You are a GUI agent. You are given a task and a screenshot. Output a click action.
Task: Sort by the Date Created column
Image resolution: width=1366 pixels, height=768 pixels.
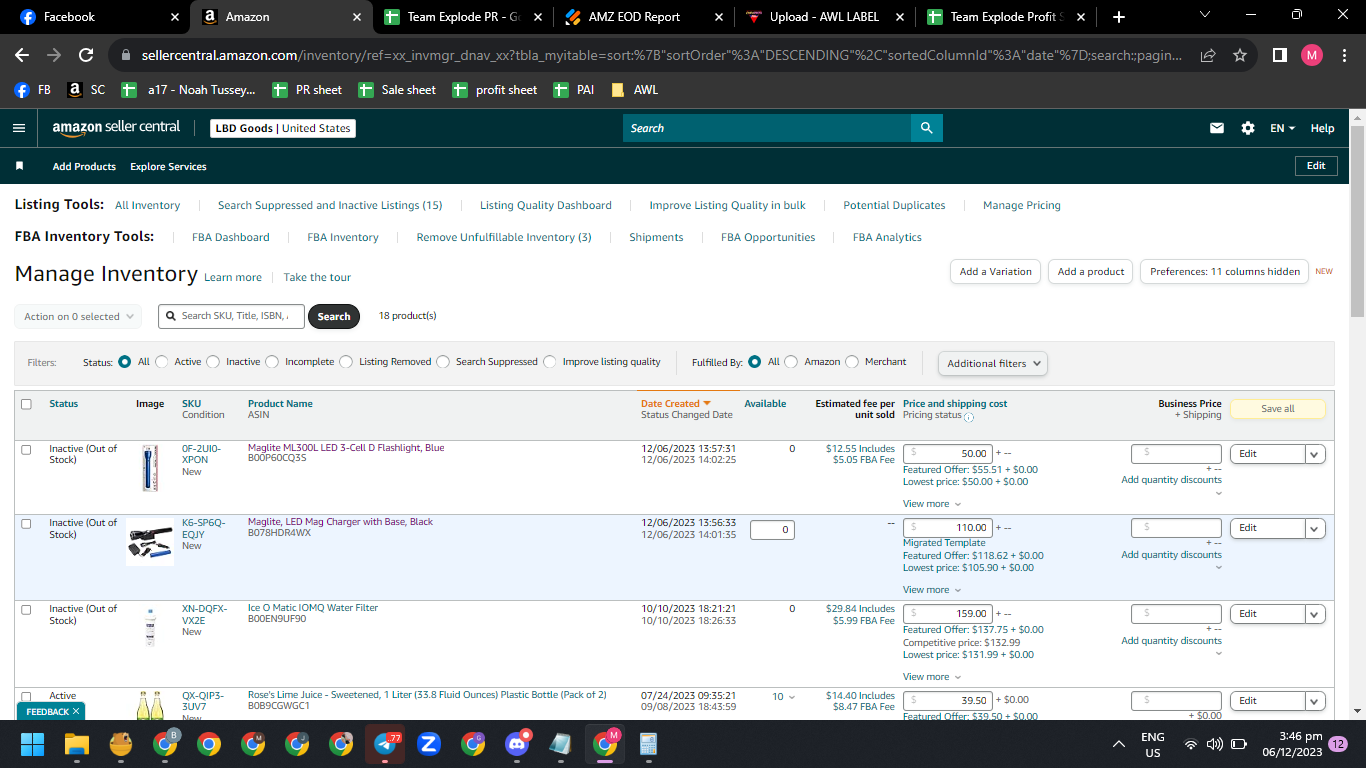click(675, 404)
